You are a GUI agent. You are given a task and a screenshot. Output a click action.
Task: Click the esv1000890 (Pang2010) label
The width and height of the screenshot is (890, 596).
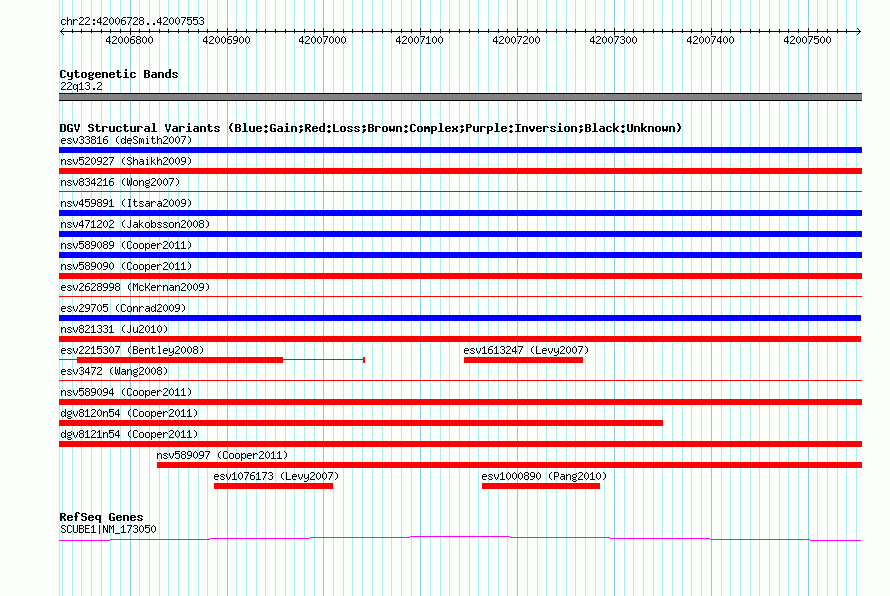544,476
